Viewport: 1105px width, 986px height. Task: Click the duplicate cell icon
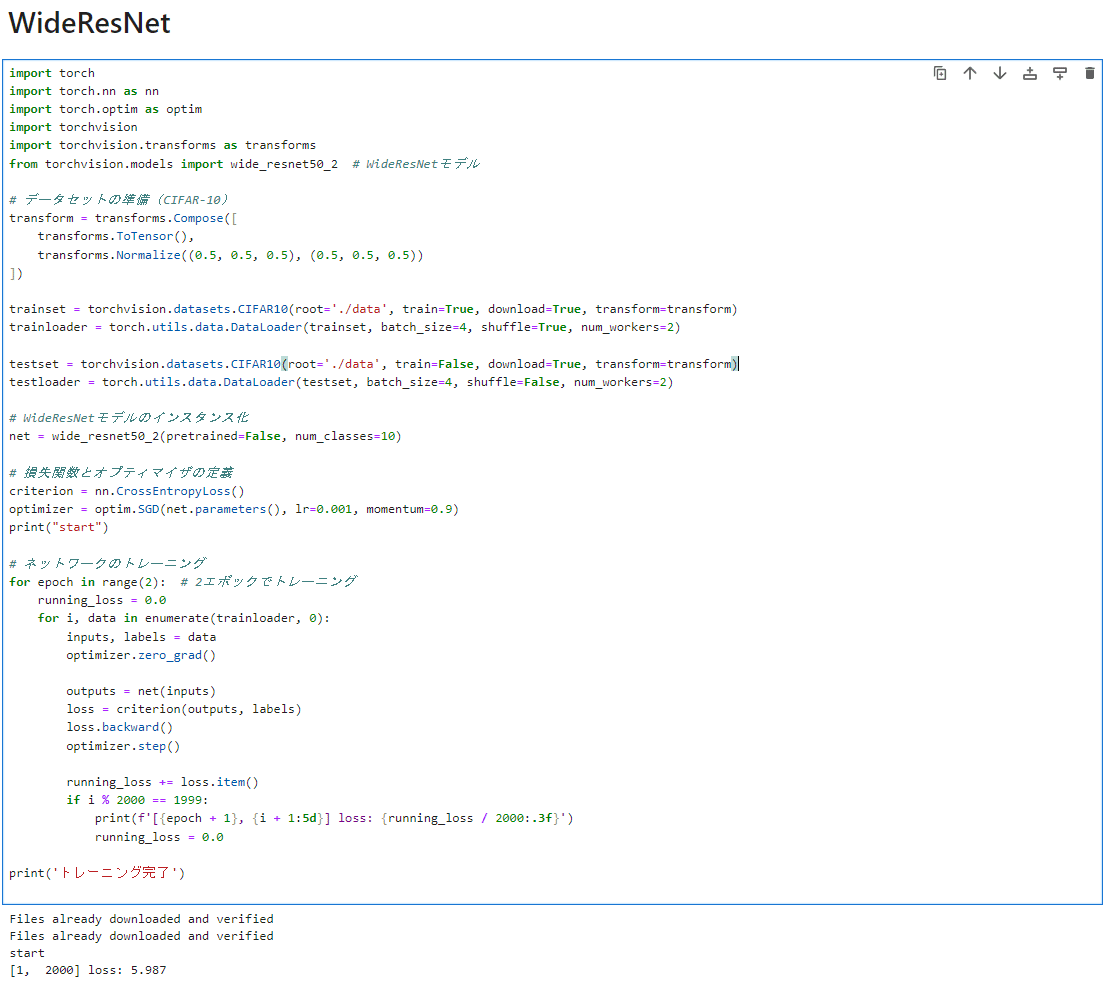pos(940,72)
